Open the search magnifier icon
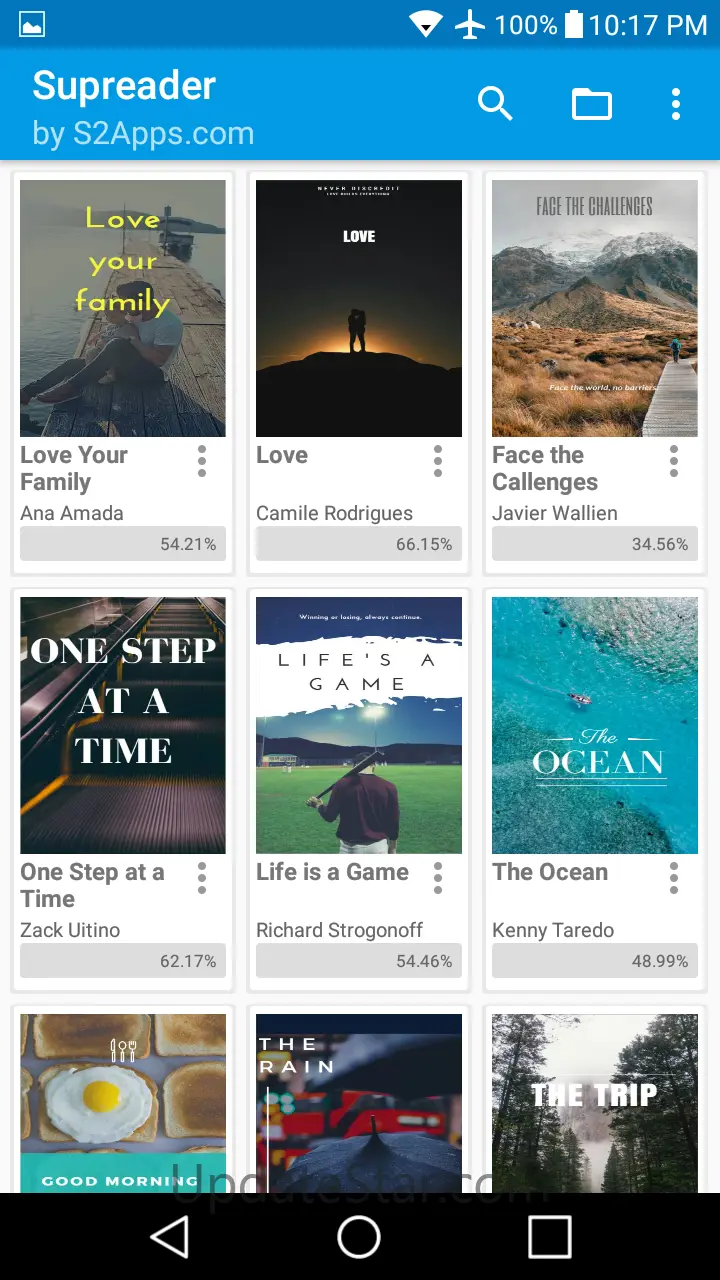720x1280 pixels. (x=495, y=103)
